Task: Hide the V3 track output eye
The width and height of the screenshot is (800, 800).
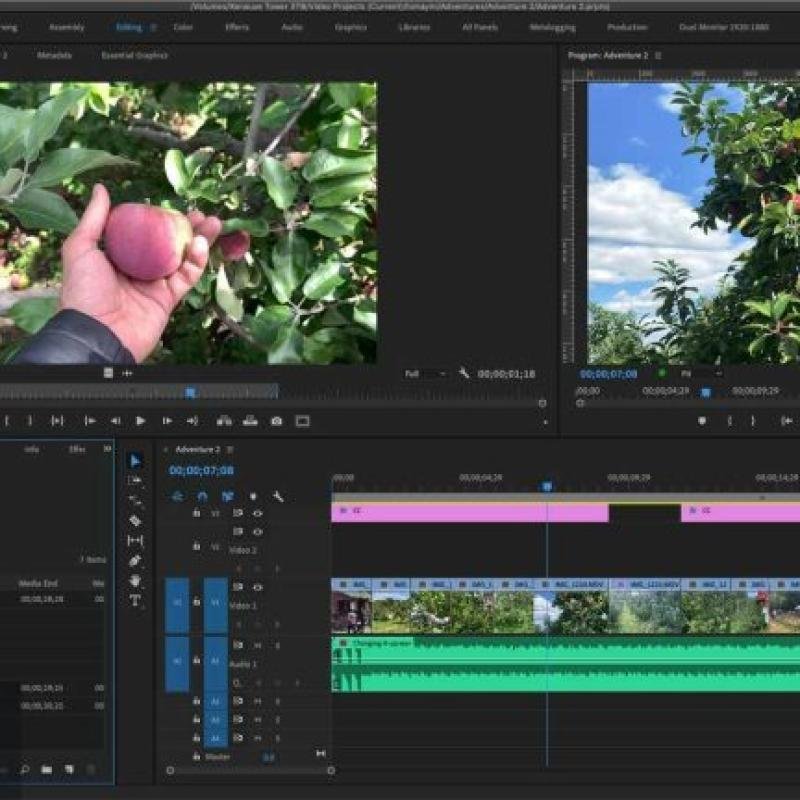Action: [258, 513]
